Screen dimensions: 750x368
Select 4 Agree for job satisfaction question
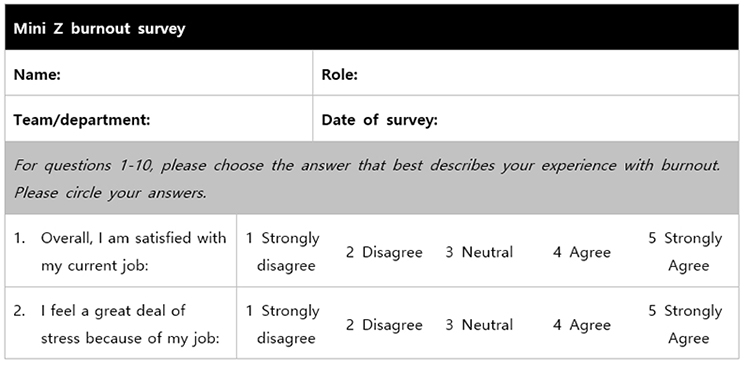click(x=582, y=252)
